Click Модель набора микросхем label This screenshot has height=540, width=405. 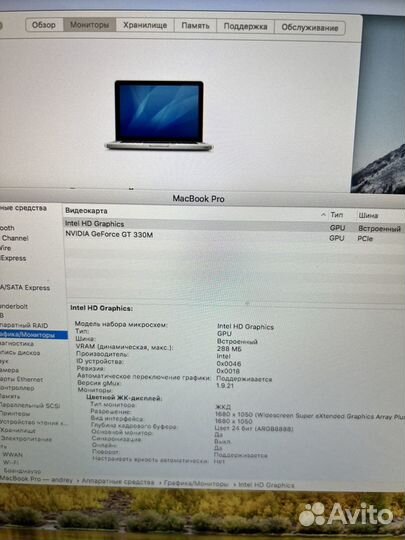click(x=121, y=324)
